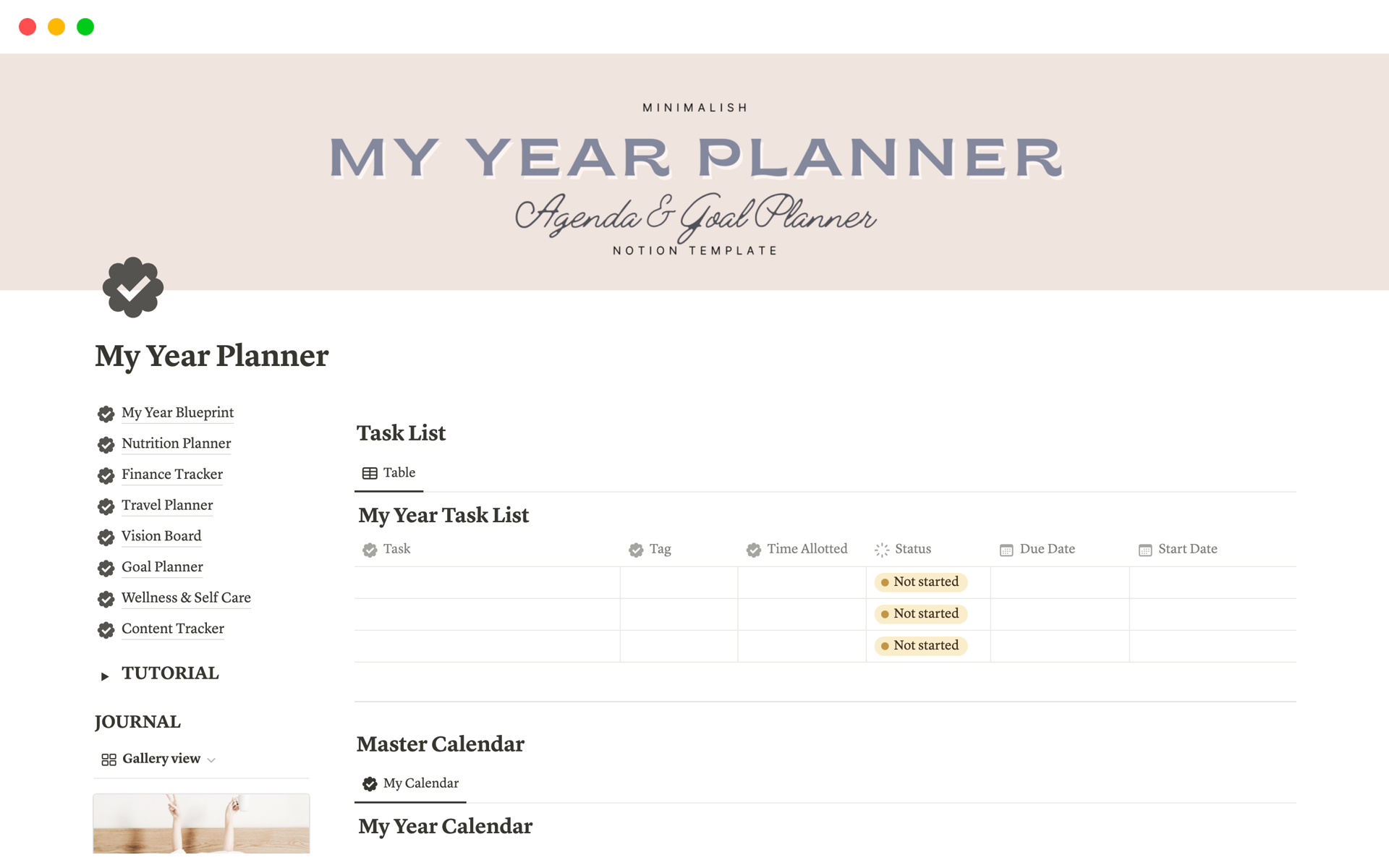Click the Time Allotted column badge icon

[754, 550]
